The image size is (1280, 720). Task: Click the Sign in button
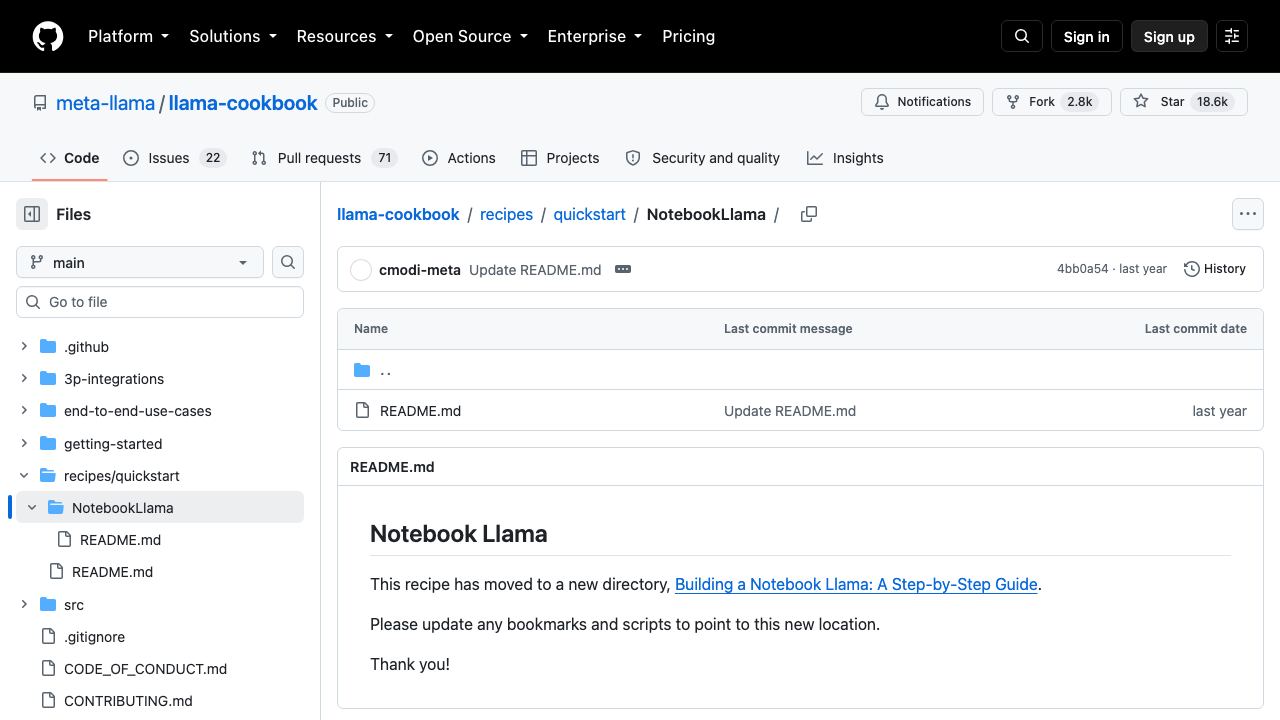1086,36
